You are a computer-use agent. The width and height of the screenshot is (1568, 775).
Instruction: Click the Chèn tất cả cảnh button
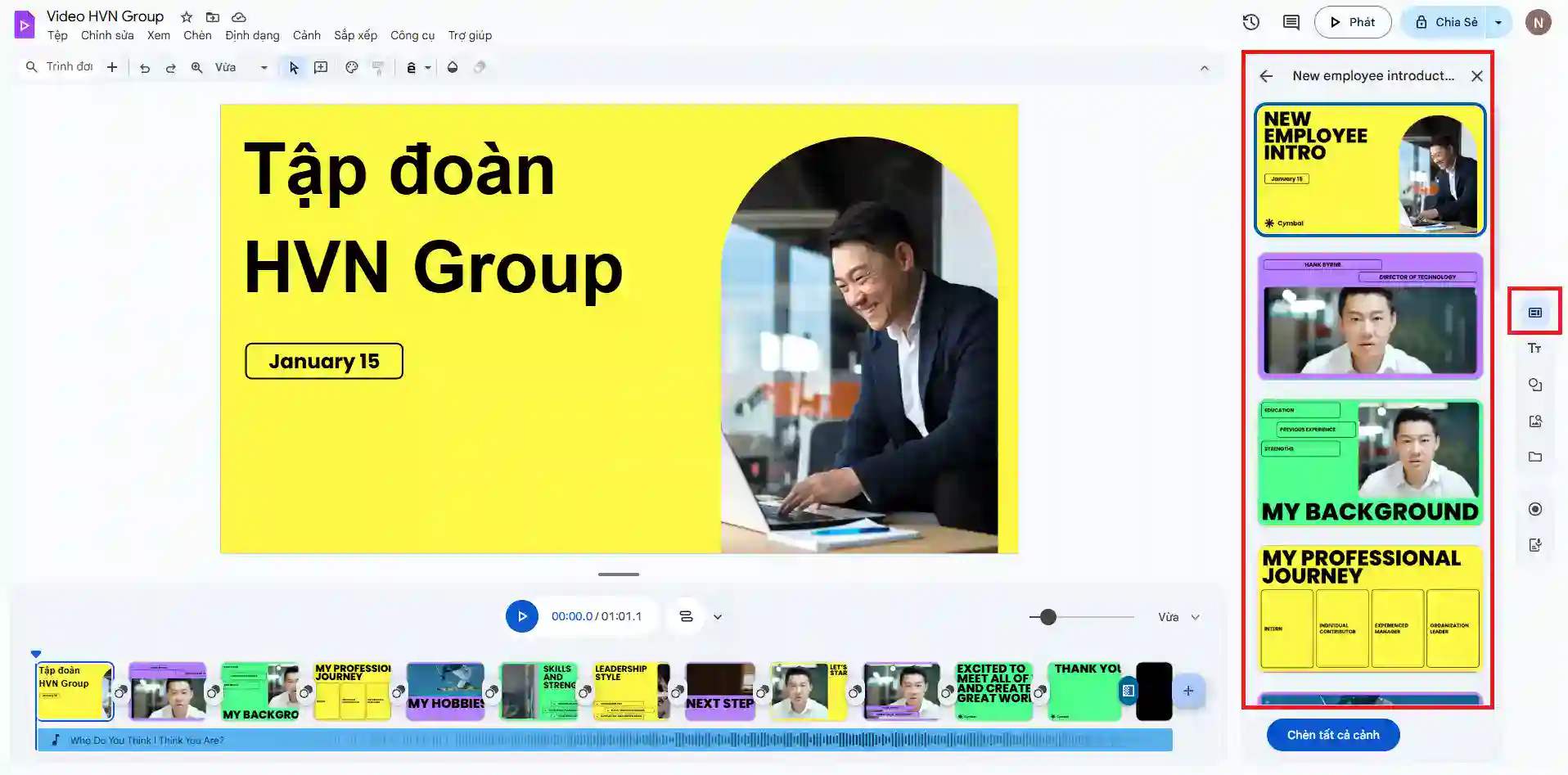tap(1332, 735)
